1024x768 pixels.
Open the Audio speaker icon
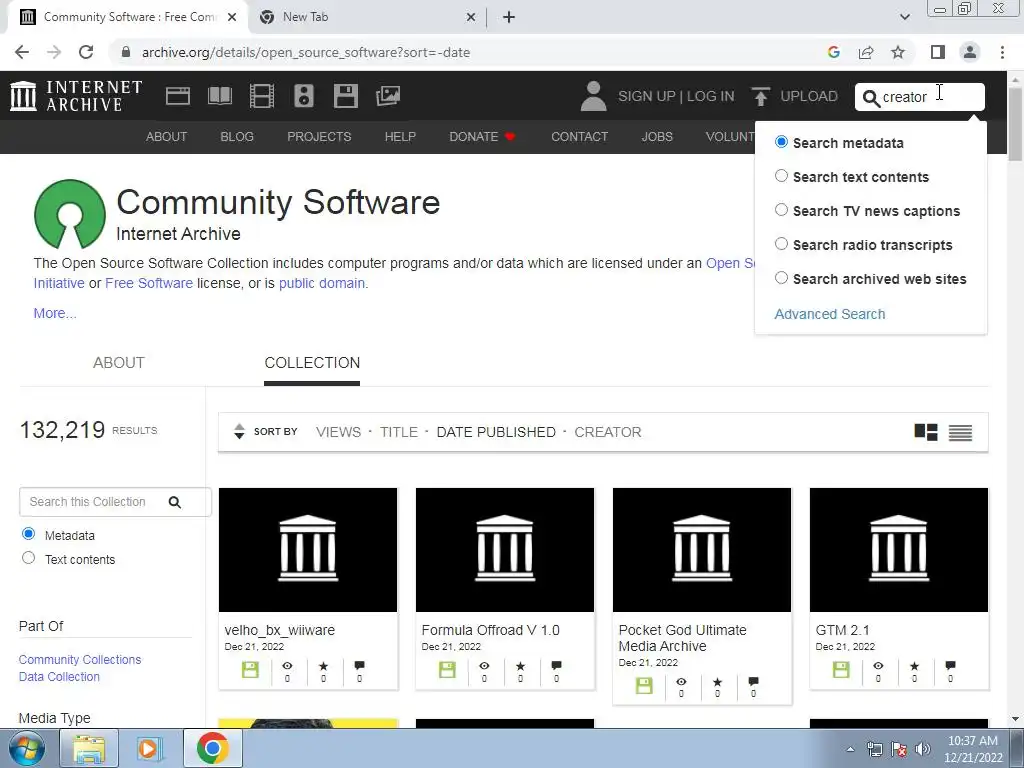tap(304, 96)
